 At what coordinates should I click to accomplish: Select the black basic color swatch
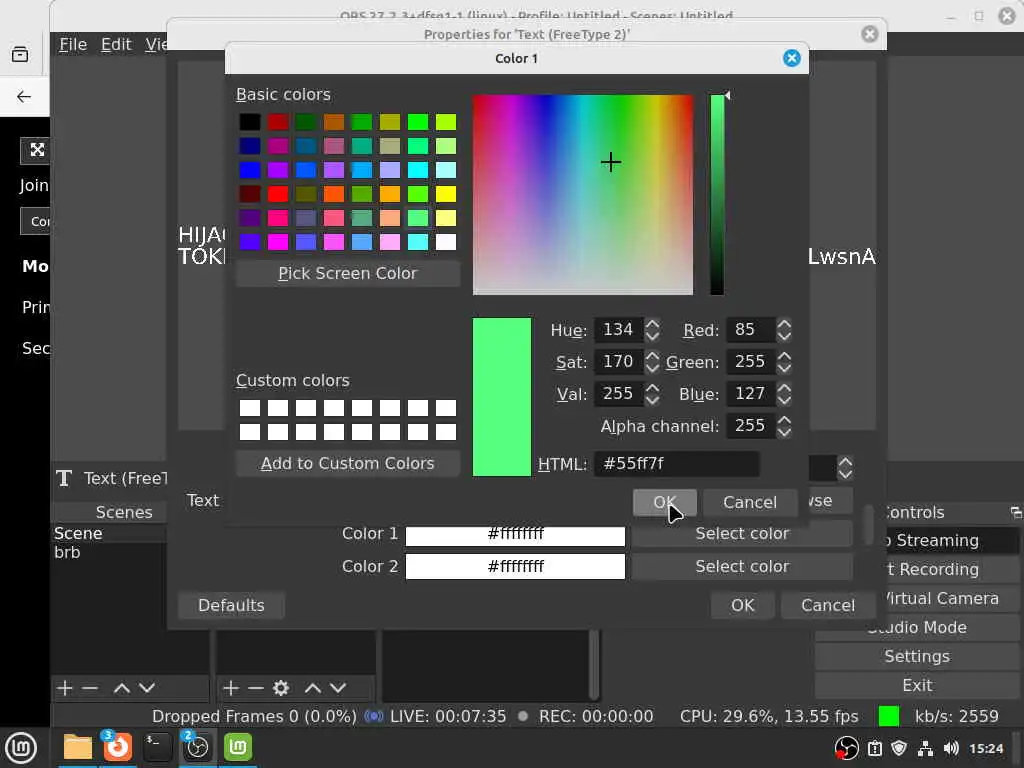[249, 122]
